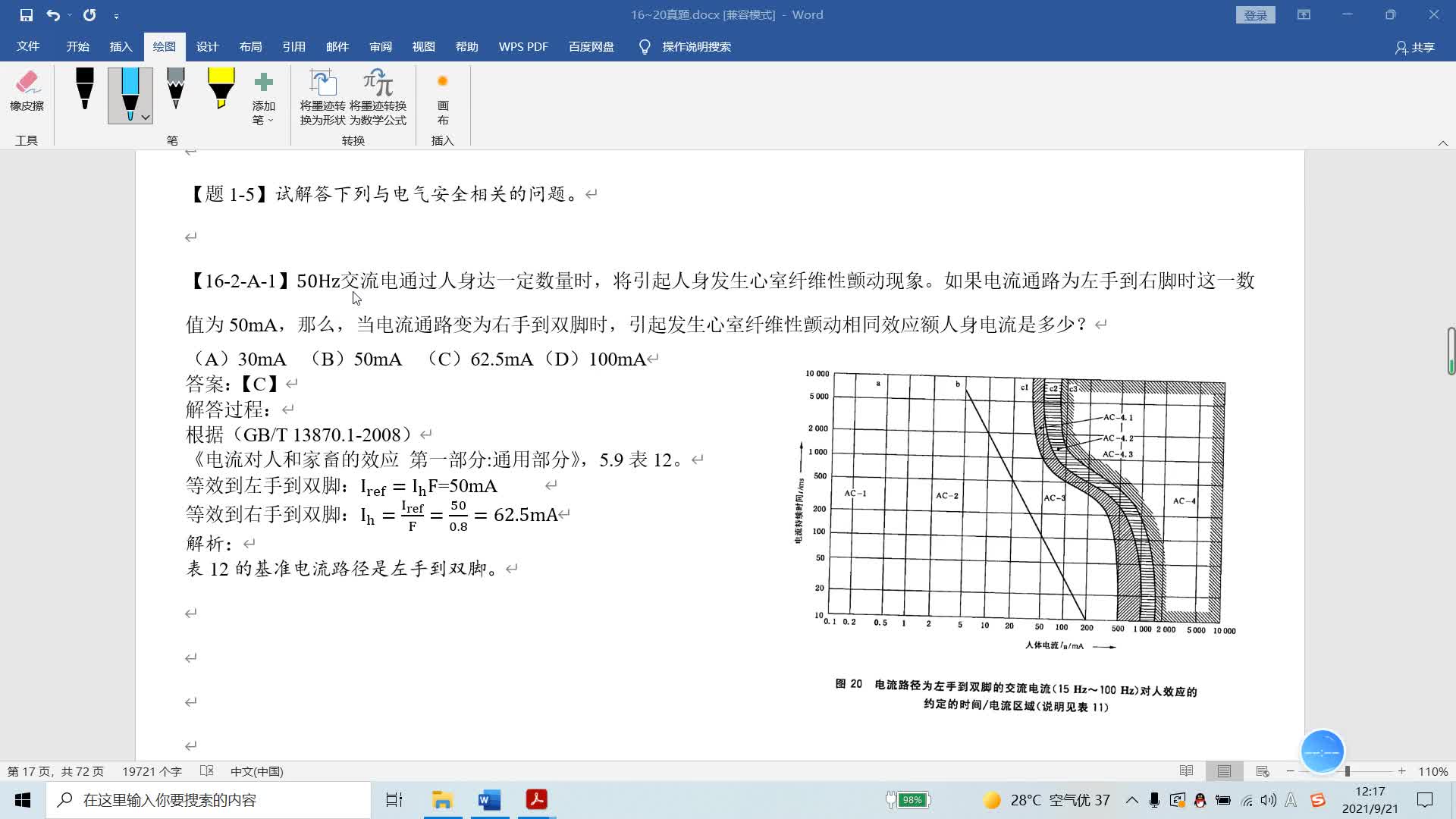The height and width of the screenshot is (819, 1456).
Task: Switch to Read Mode view
Action: [x=1187, y=771]
